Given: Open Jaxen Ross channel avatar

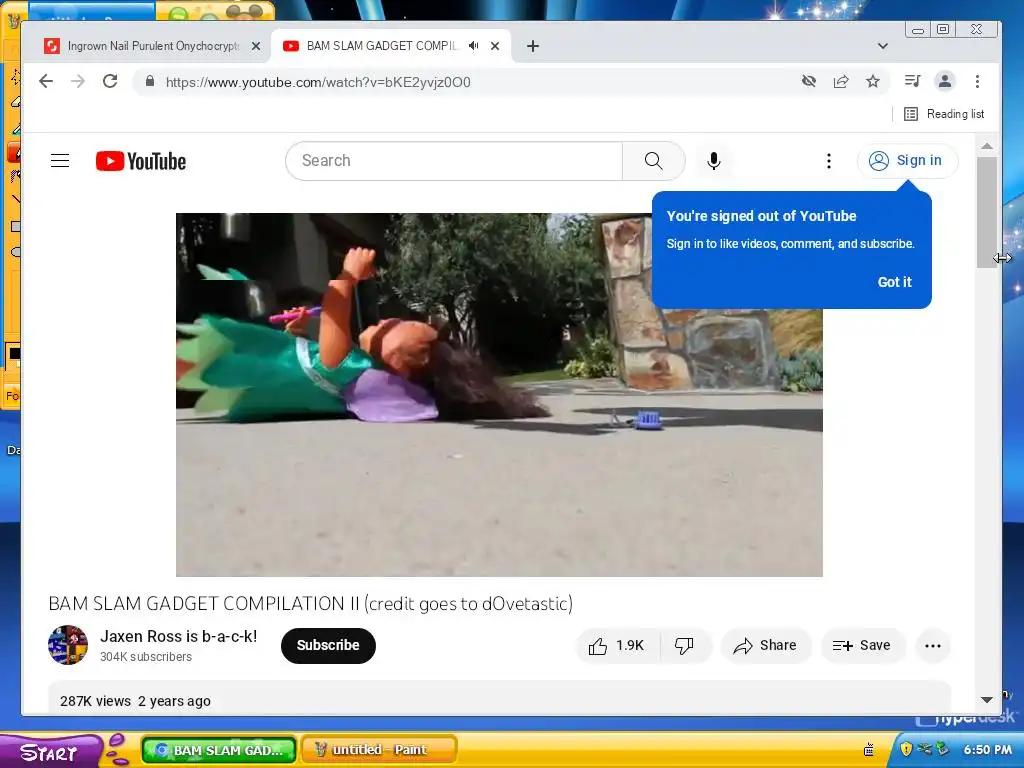Looking at the screenshot, I should point(68,645).
